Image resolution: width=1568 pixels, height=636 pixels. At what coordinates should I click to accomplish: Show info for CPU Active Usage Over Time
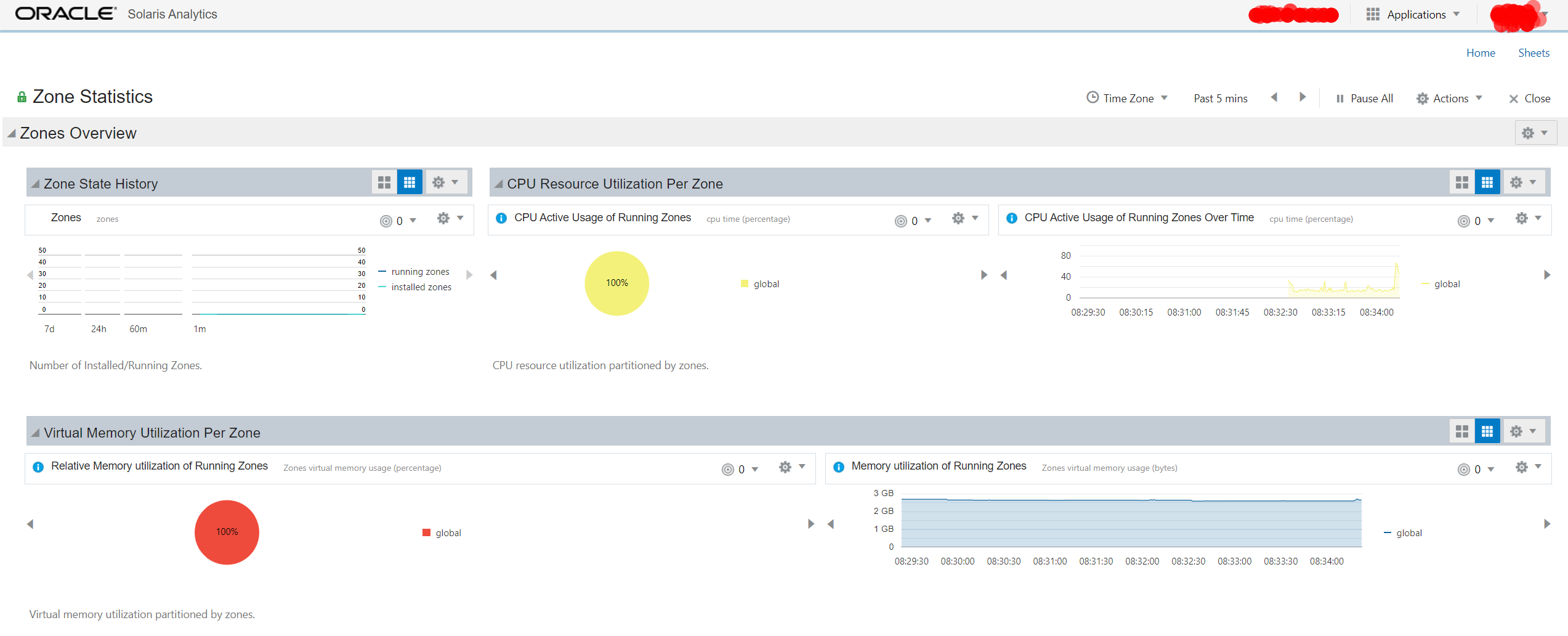(1012, 218)
